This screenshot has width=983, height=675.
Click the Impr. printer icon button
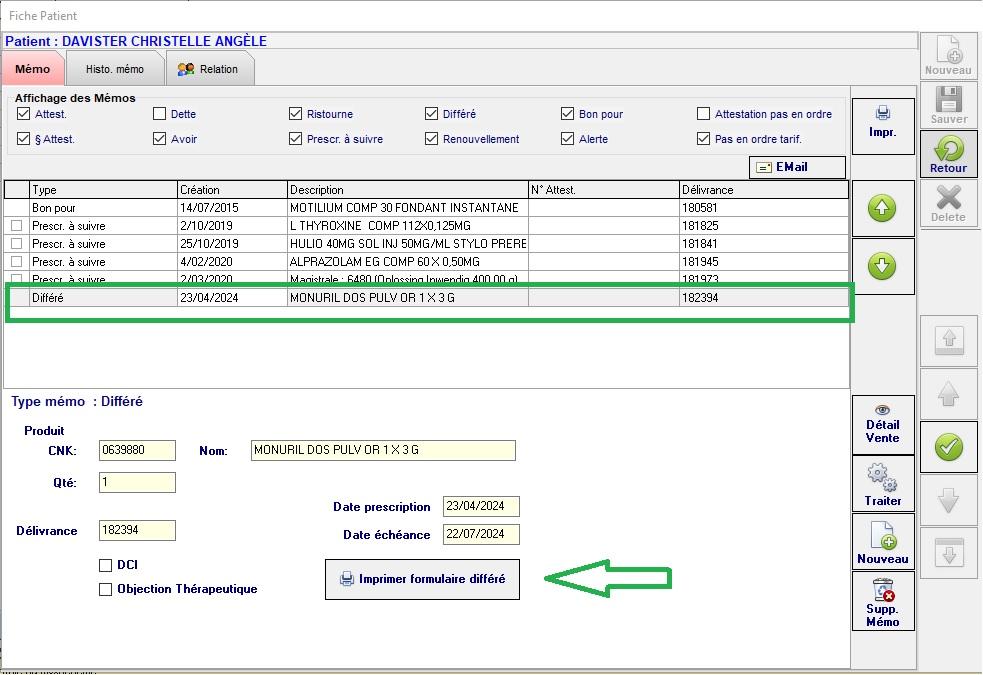click(882, 122)
